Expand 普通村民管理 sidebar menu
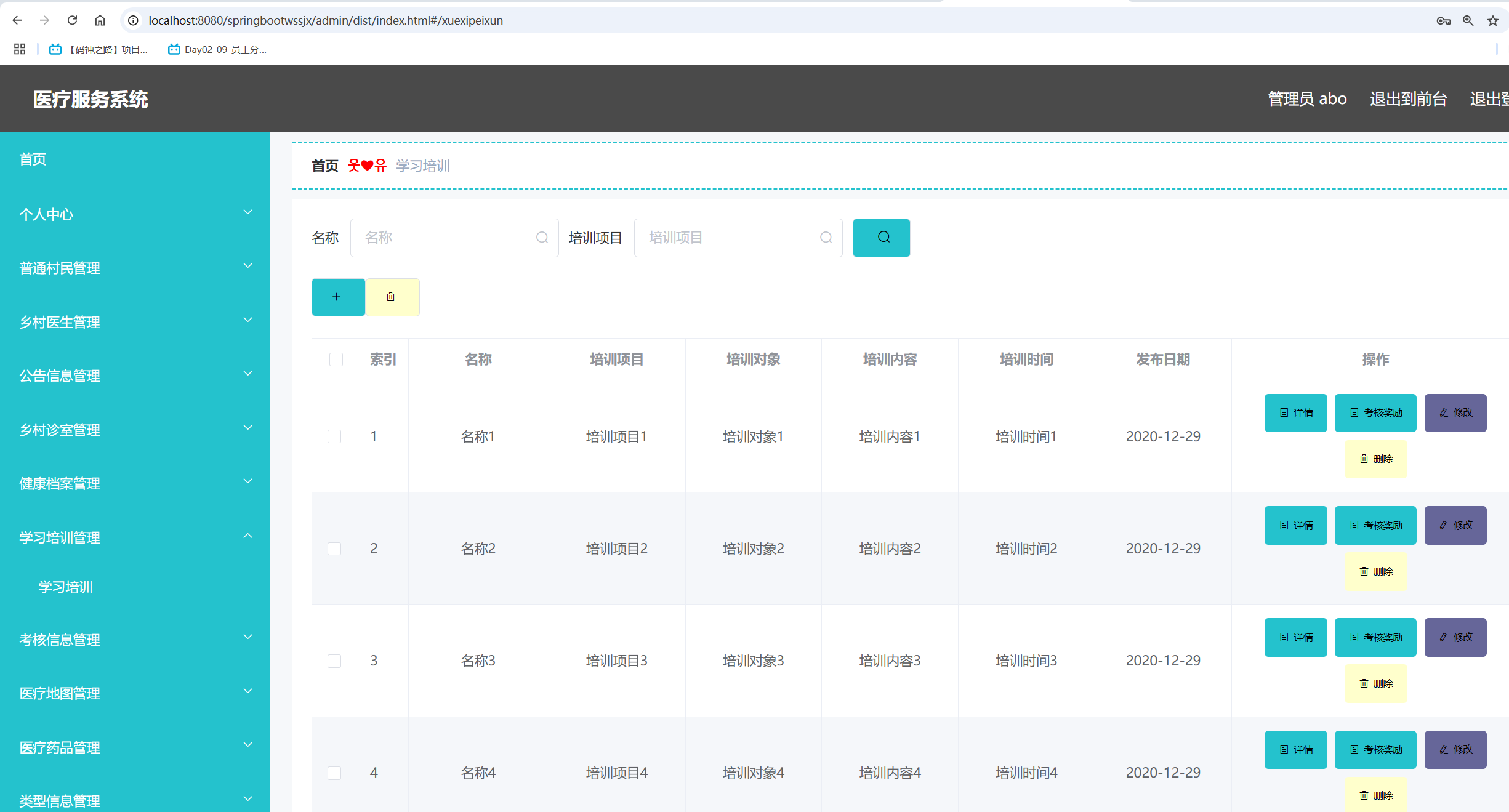 pos(135,268)
